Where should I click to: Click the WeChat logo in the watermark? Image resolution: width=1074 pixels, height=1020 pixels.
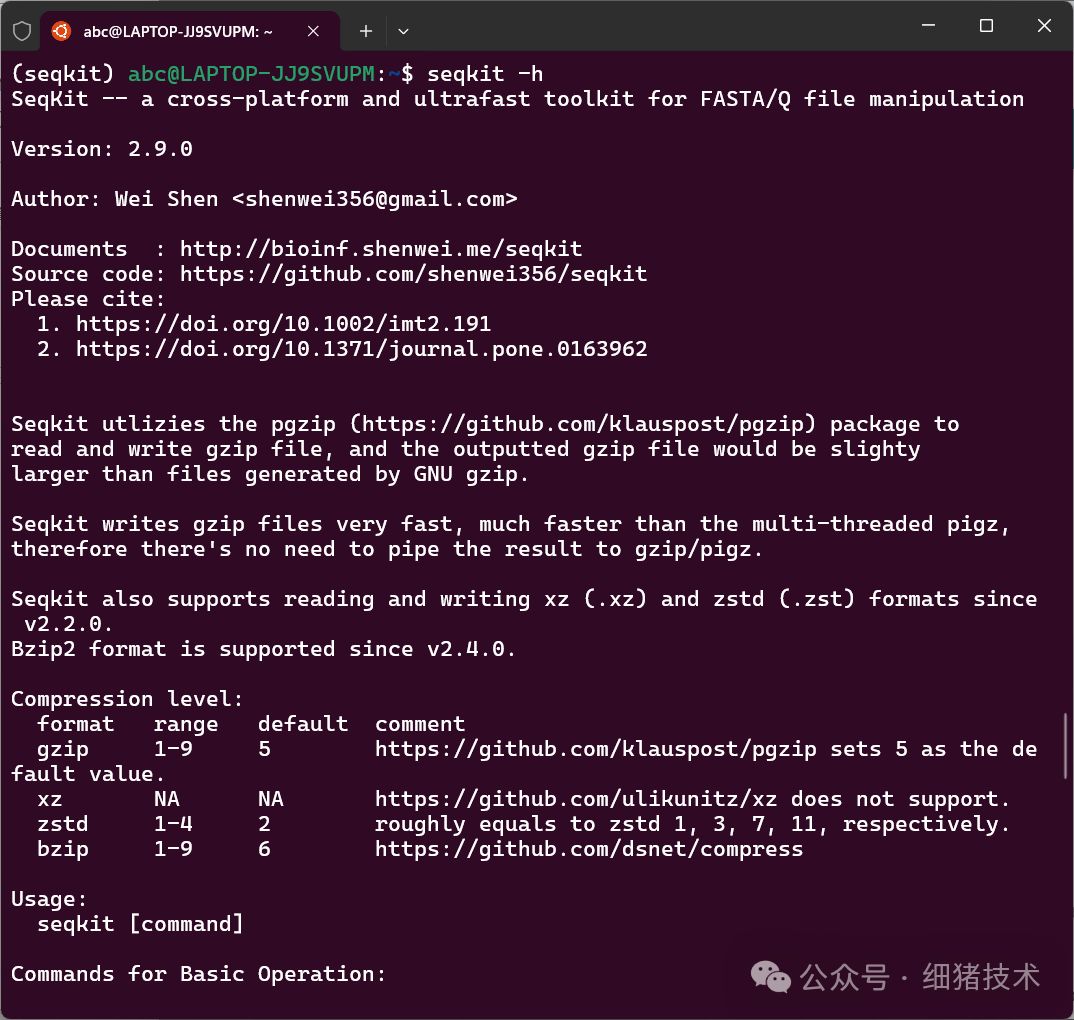770,975
